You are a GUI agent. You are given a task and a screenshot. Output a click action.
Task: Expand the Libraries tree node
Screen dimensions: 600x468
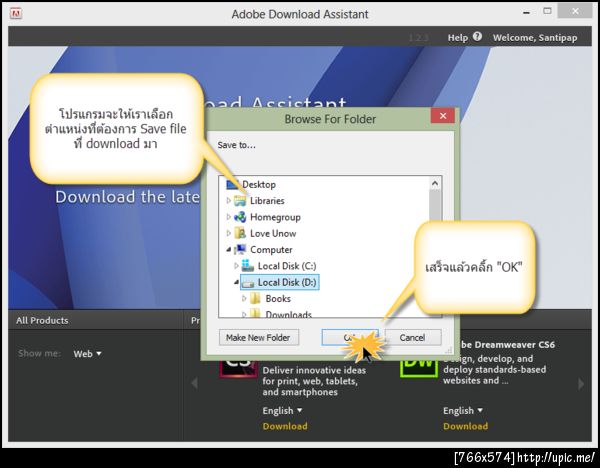click(228, 200)
